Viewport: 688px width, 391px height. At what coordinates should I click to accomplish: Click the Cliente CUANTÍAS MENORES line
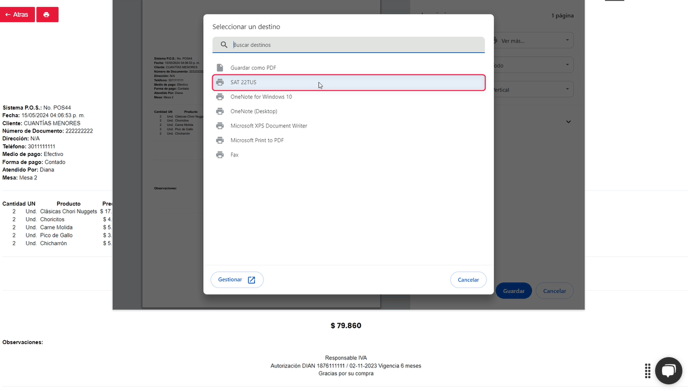[x=41, y=123]
